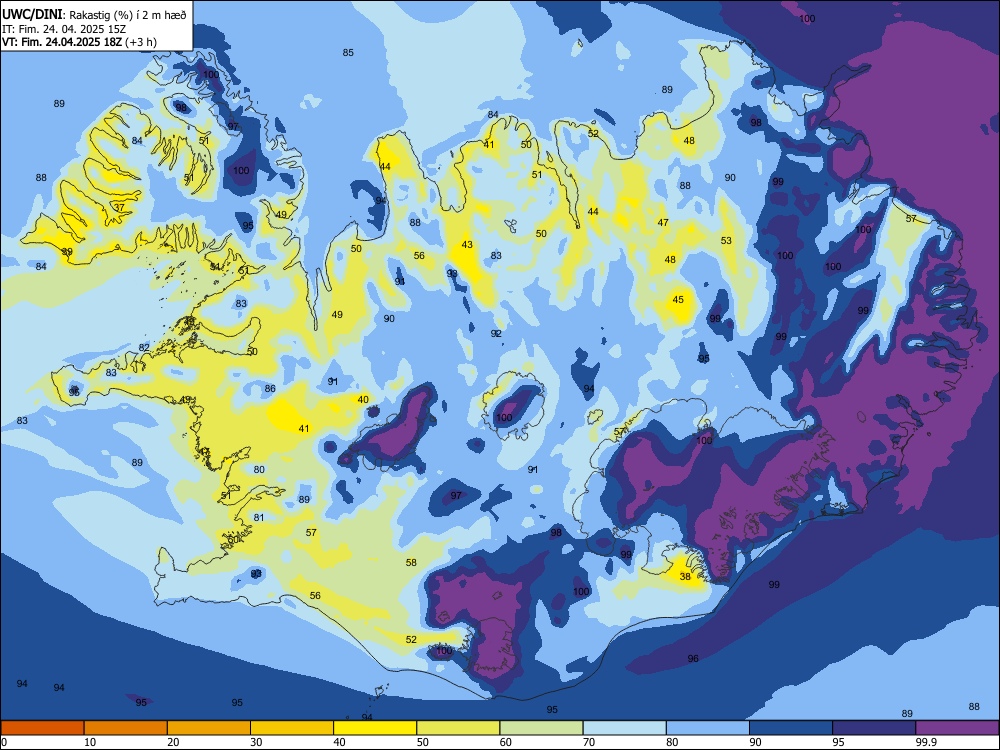
Task: Click the map humidity value '58'
Action: click(x=411, y=562)
